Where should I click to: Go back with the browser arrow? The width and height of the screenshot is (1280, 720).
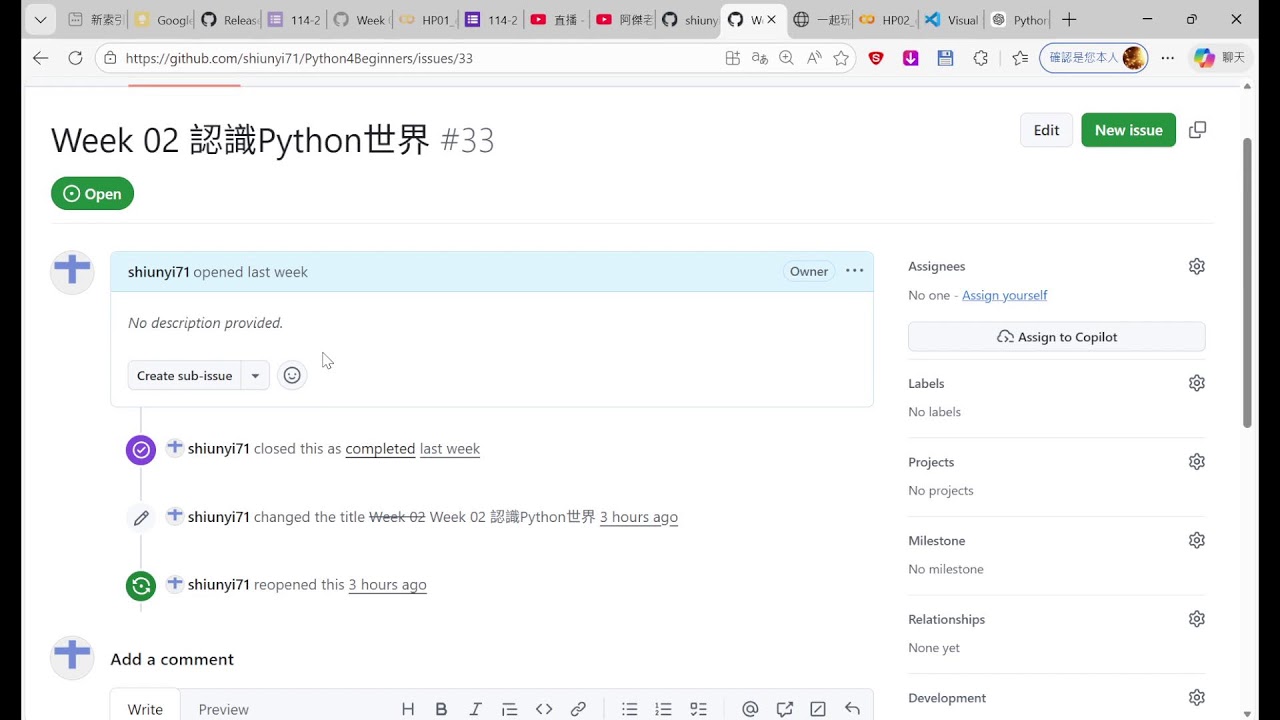[40, 58]
